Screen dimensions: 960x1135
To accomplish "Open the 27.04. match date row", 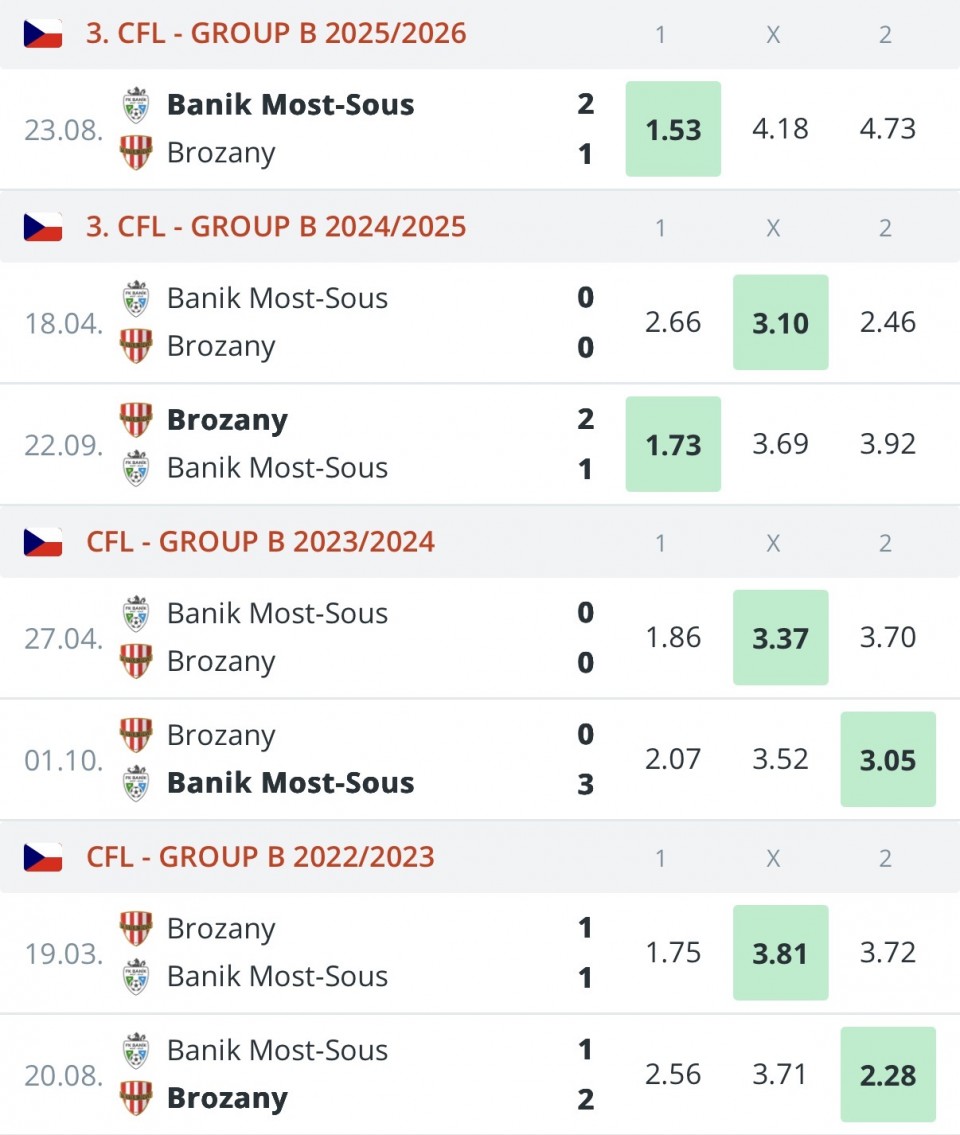I will (64, 638).
